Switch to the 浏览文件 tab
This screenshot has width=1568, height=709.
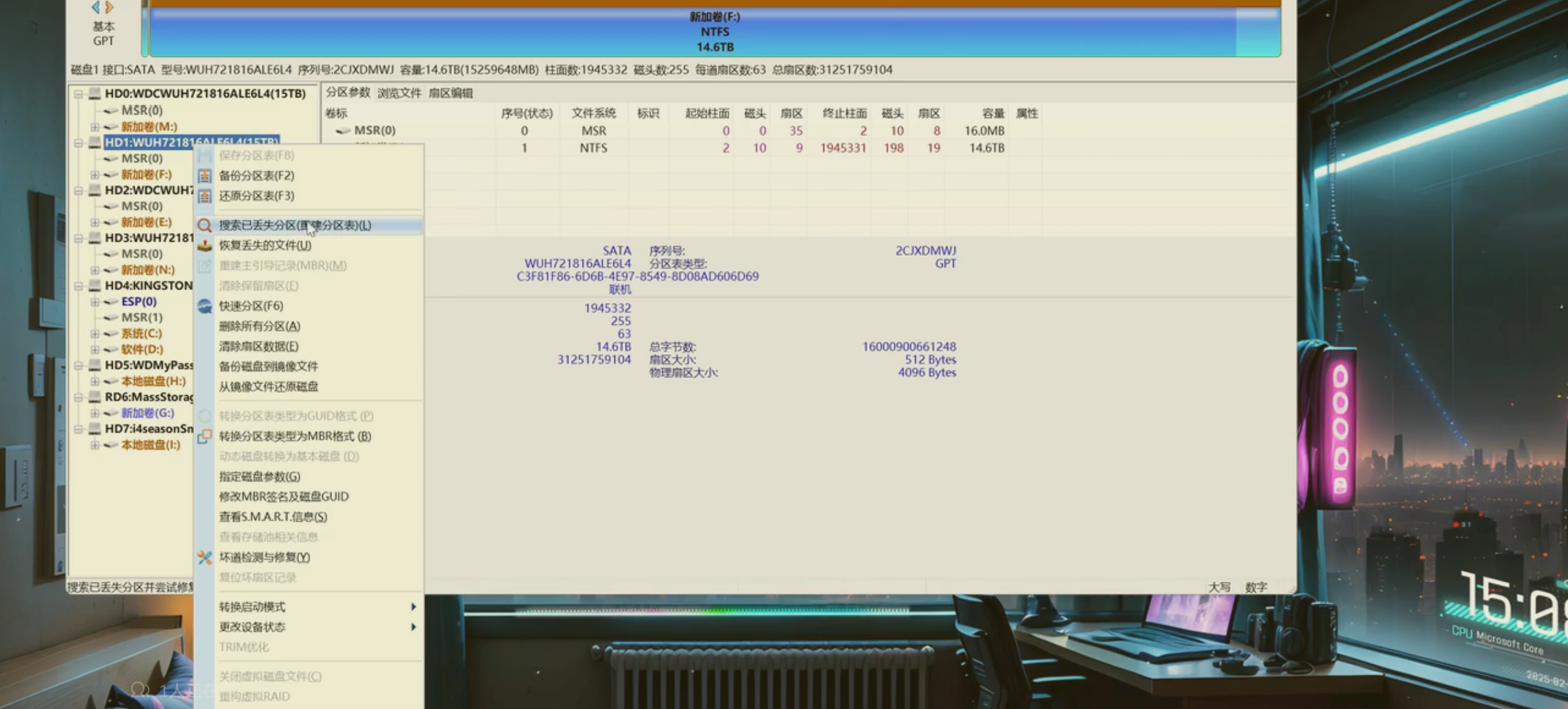click(399, 93)
